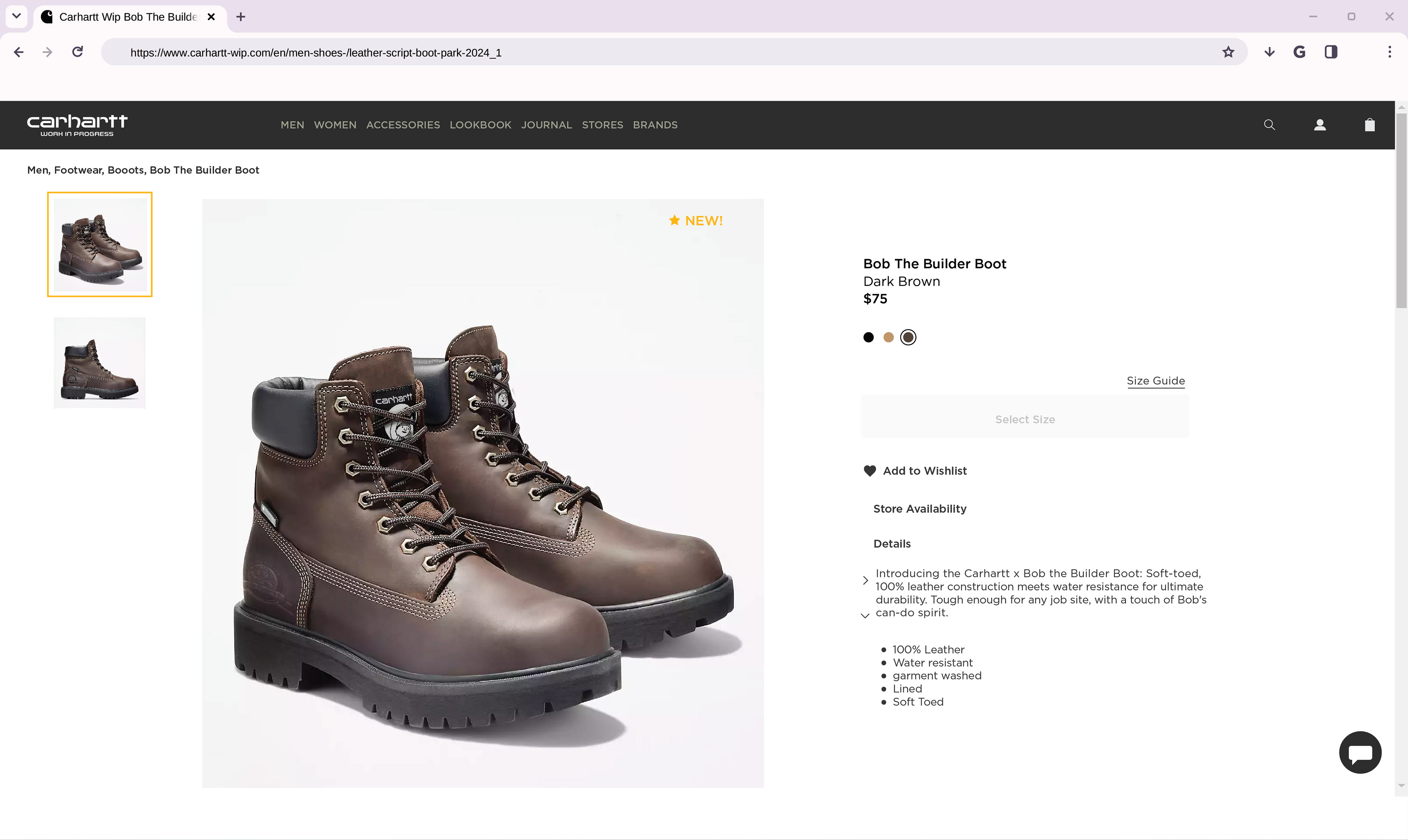Click the Google G toolbar icon

coord(1299,52)
